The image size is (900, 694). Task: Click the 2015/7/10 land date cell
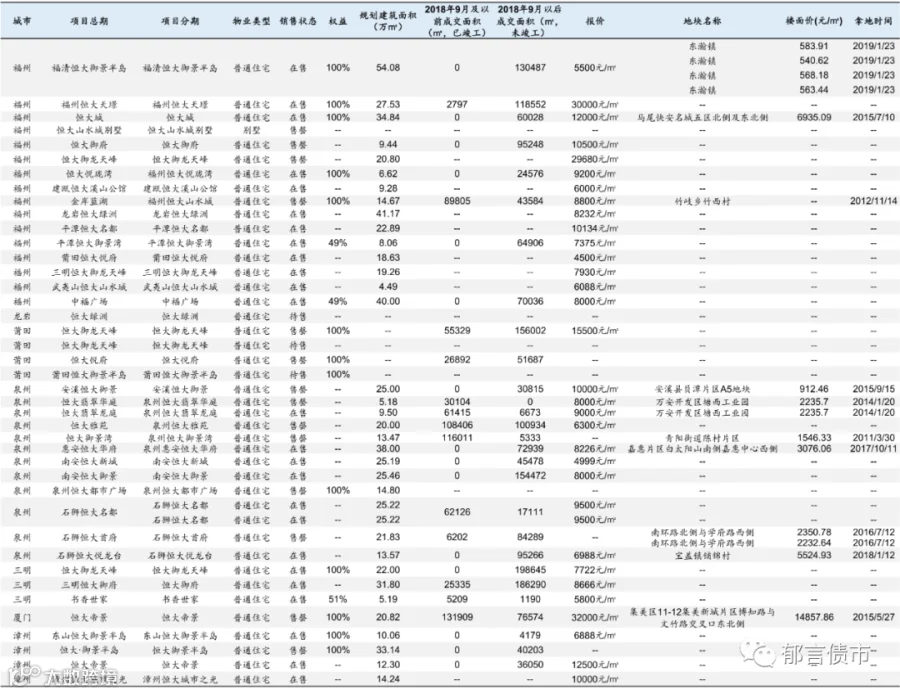click(873, 117)
